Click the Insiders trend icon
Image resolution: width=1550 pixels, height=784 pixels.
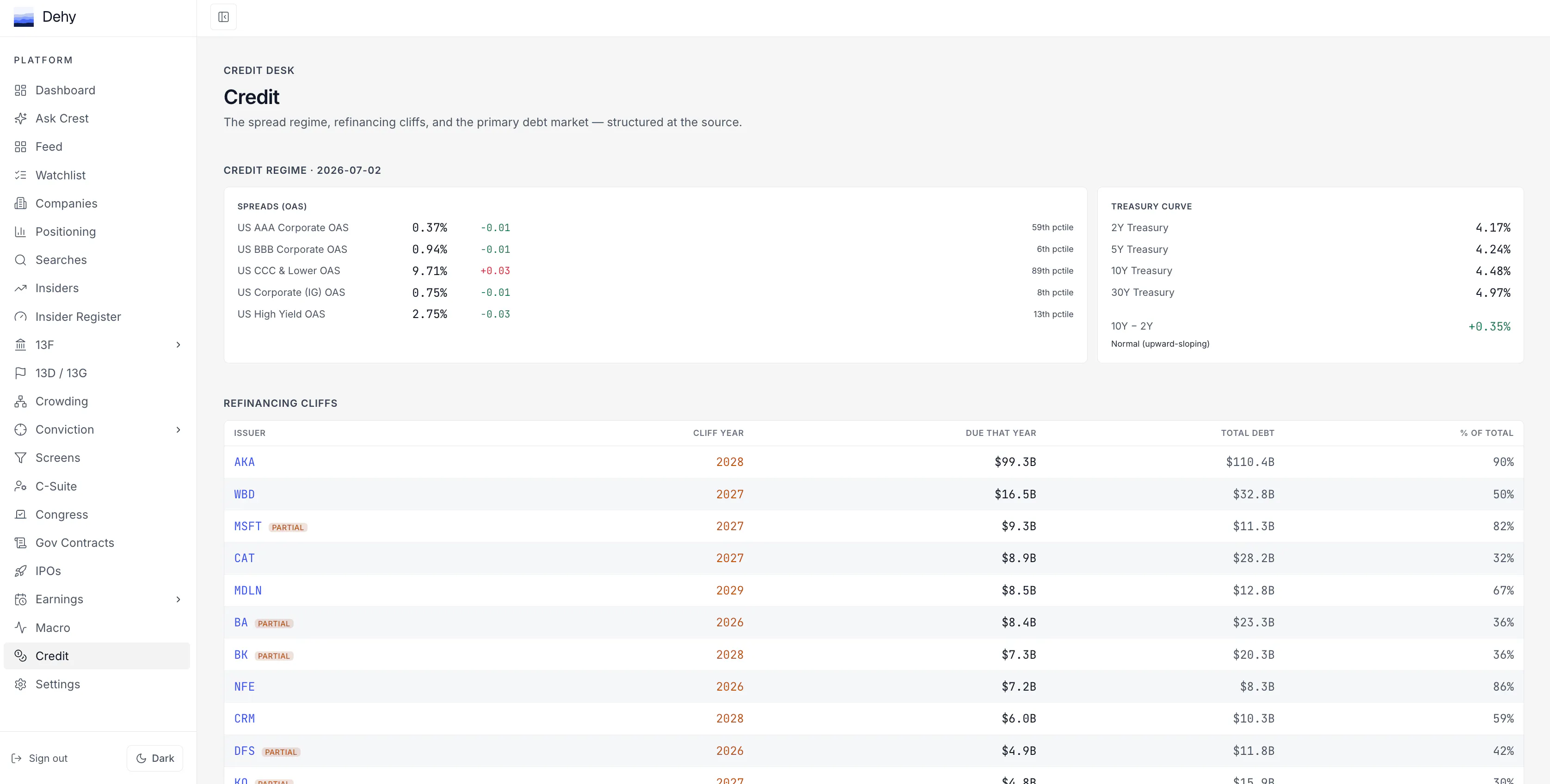tap(20, 288)
